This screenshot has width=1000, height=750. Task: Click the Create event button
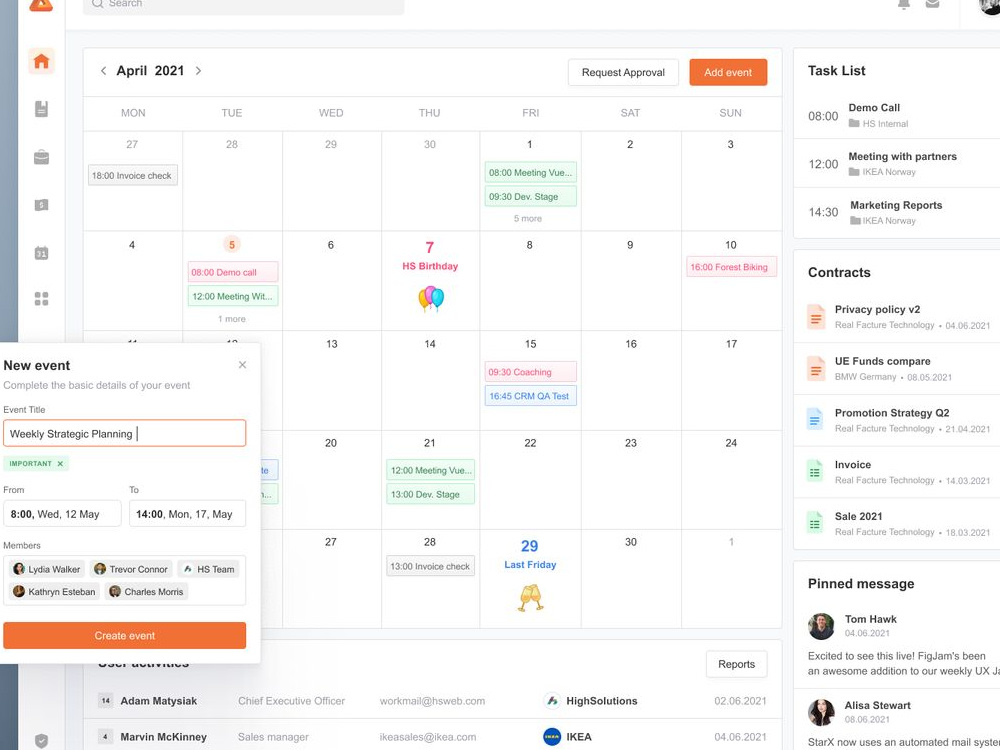[x=124, y=635]
